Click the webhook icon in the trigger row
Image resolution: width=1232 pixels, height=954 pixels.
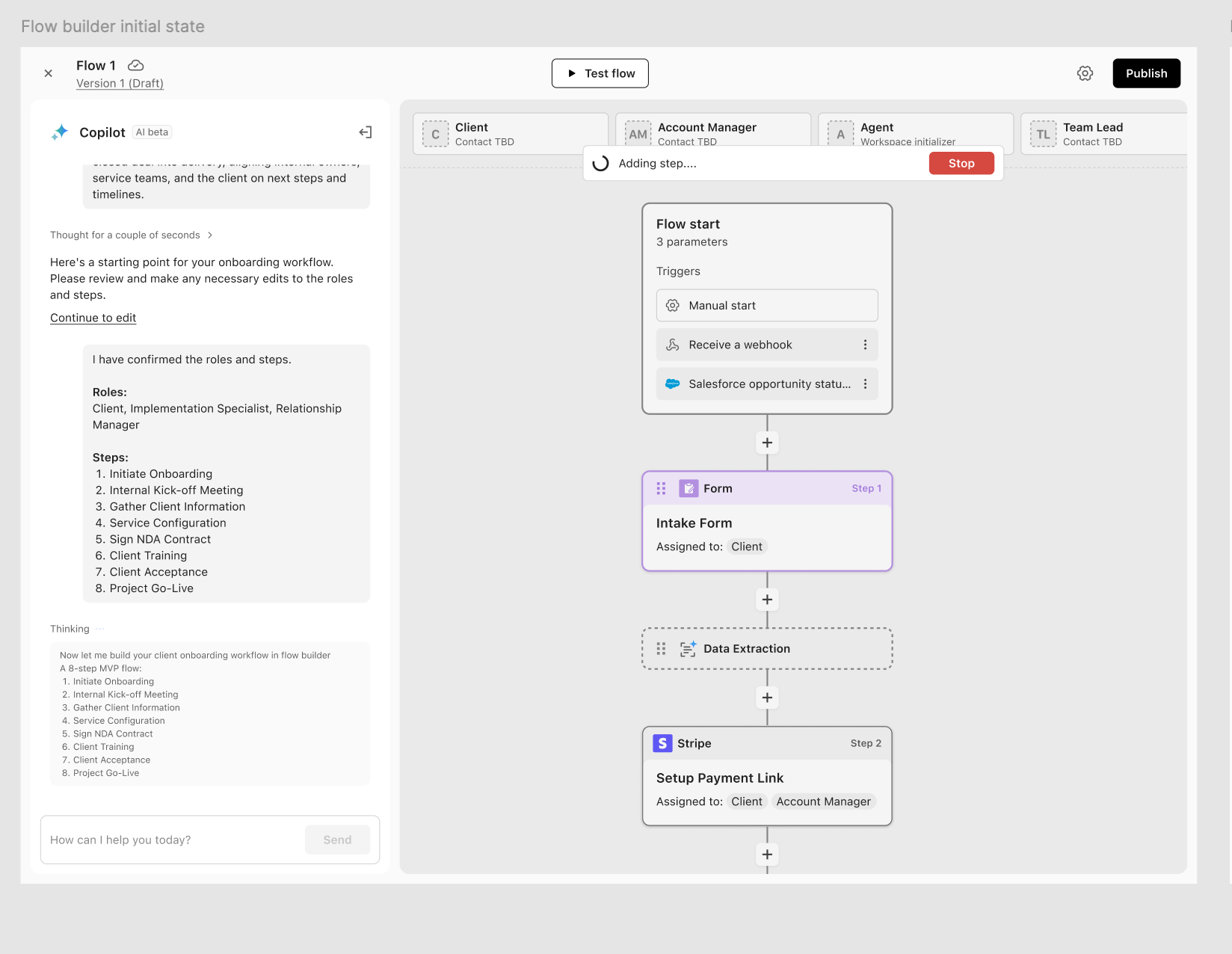673,345
